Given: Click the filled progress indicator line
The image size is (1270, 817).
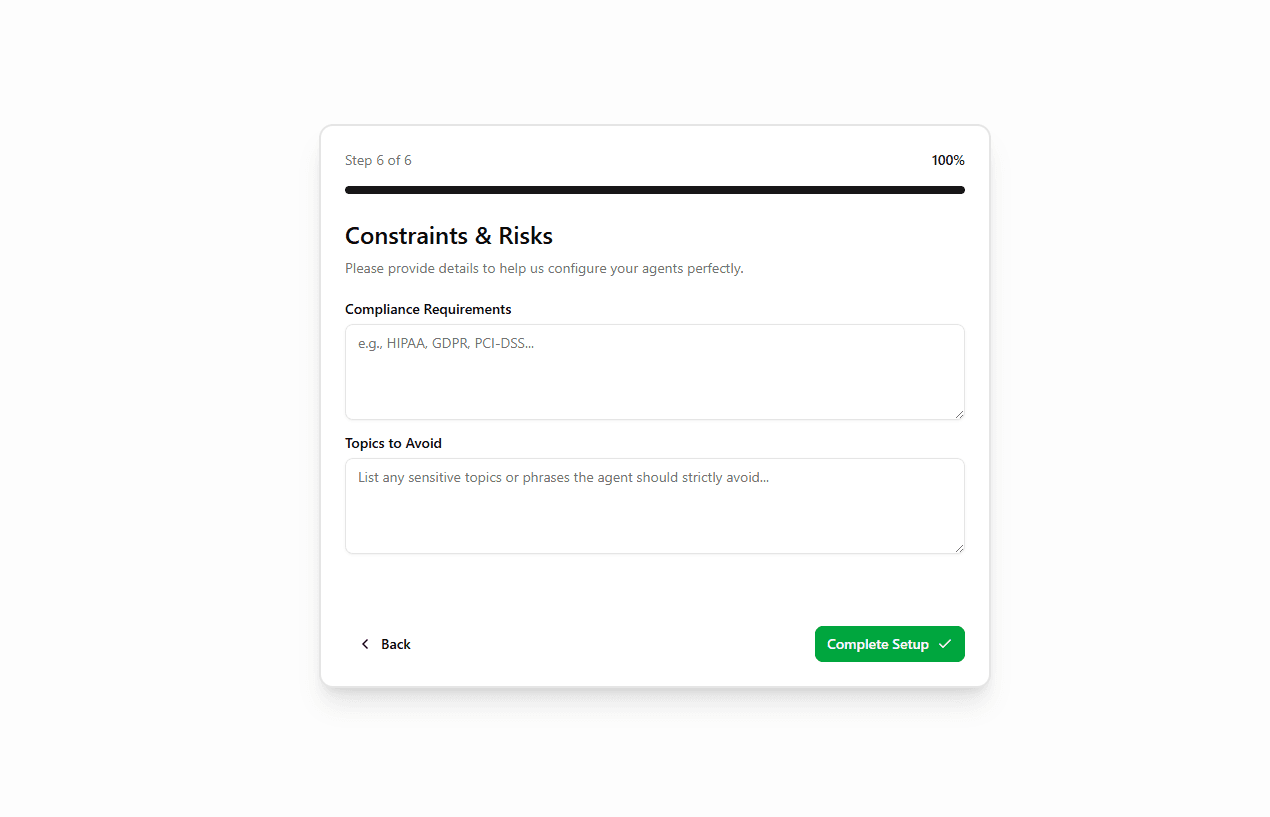Looking at the screenshot, I should pos(654,189).
